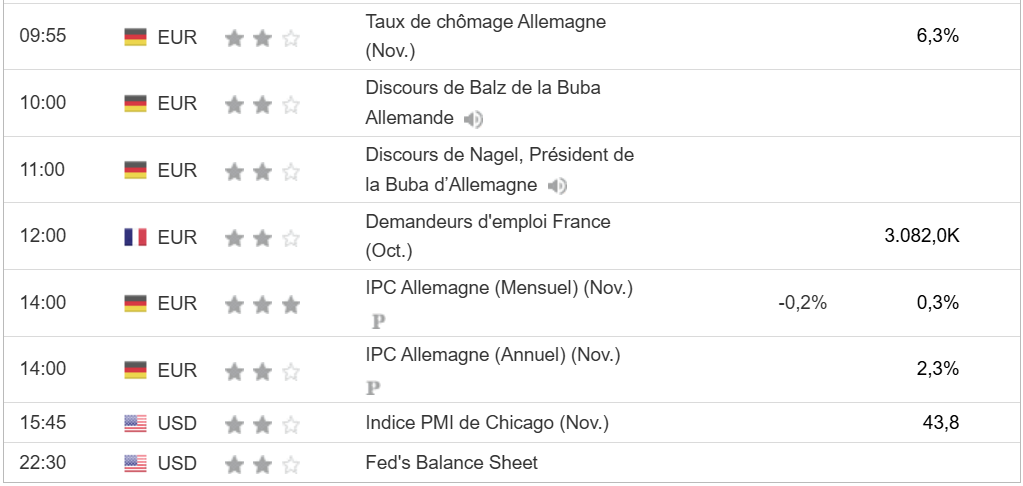The image size is (1023, 486).
Task: Click US flag in the 22:30 row
Action: click(135, 463)
